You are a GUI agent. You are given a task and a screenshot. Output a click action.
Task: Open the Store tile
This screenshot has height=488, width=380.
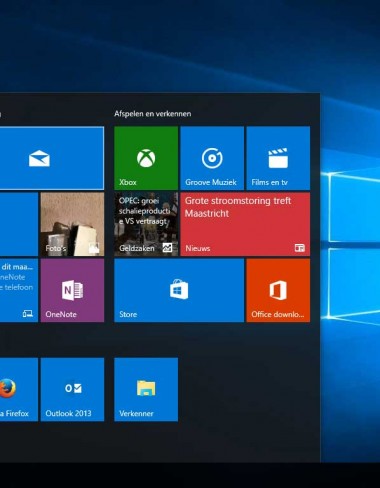(x=179, y=290)
